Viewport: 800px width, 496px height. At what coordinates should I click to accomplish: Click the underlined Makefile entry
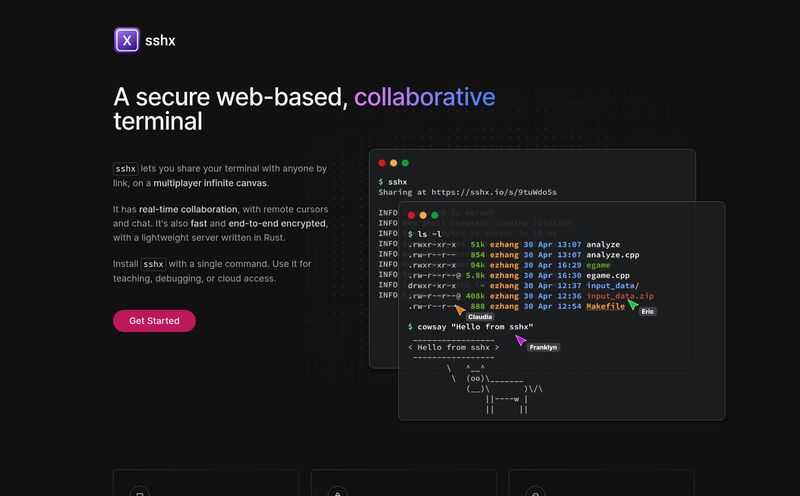point(606,306)
